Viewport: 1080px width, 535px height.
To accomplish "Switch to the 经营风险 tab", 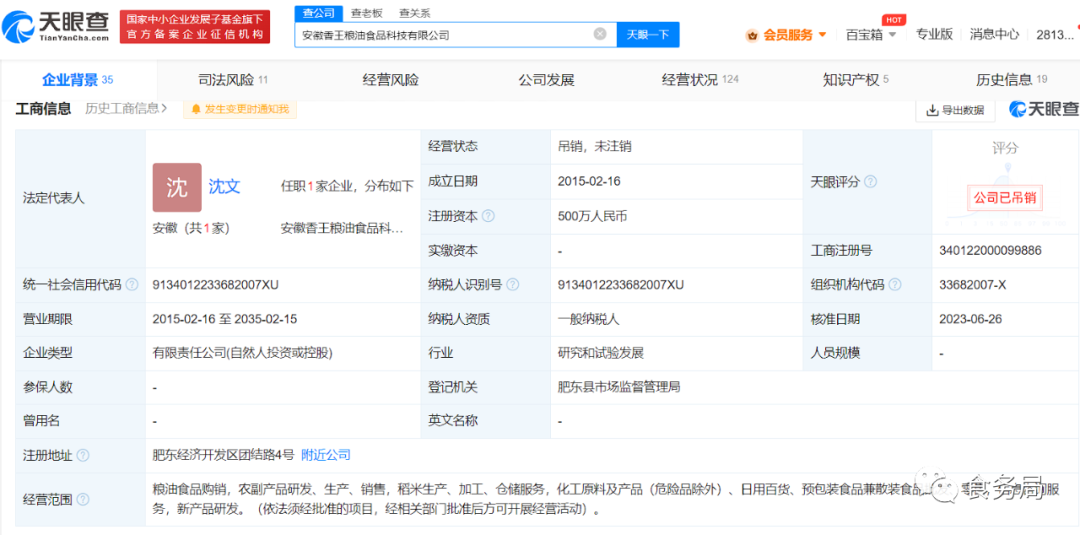I will 391,80.
